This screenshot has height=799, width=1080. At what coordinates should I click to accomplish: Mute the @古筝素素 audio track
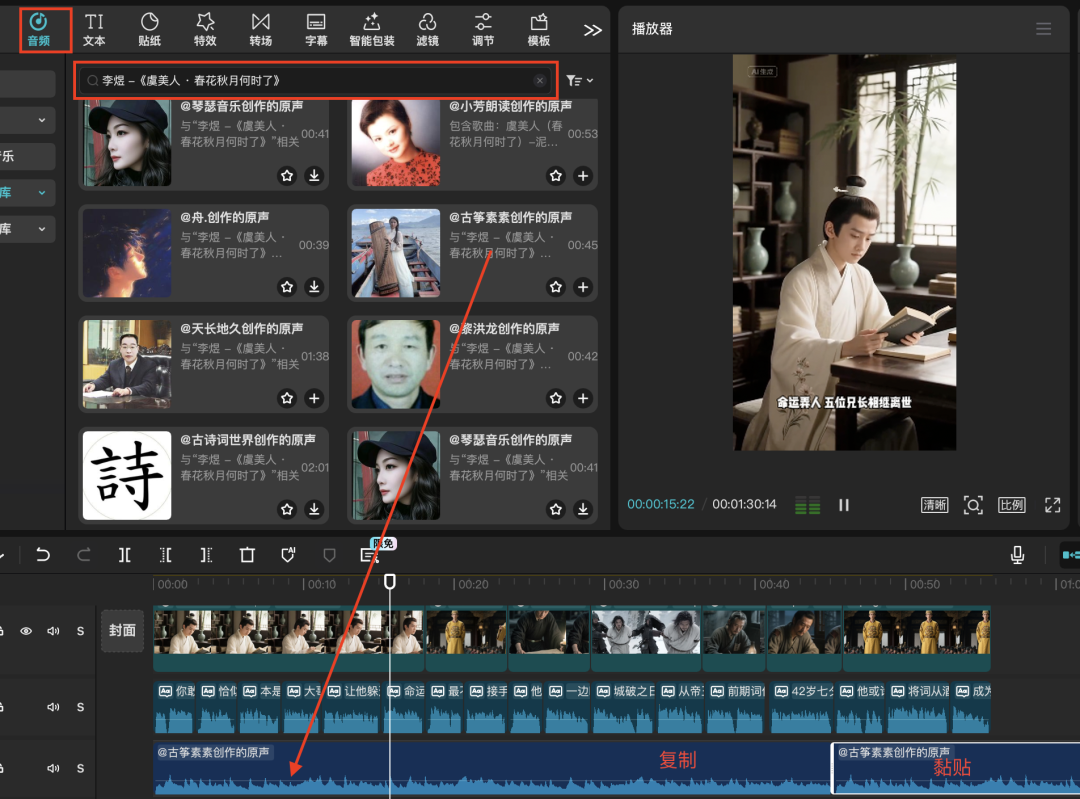(54, 768)
